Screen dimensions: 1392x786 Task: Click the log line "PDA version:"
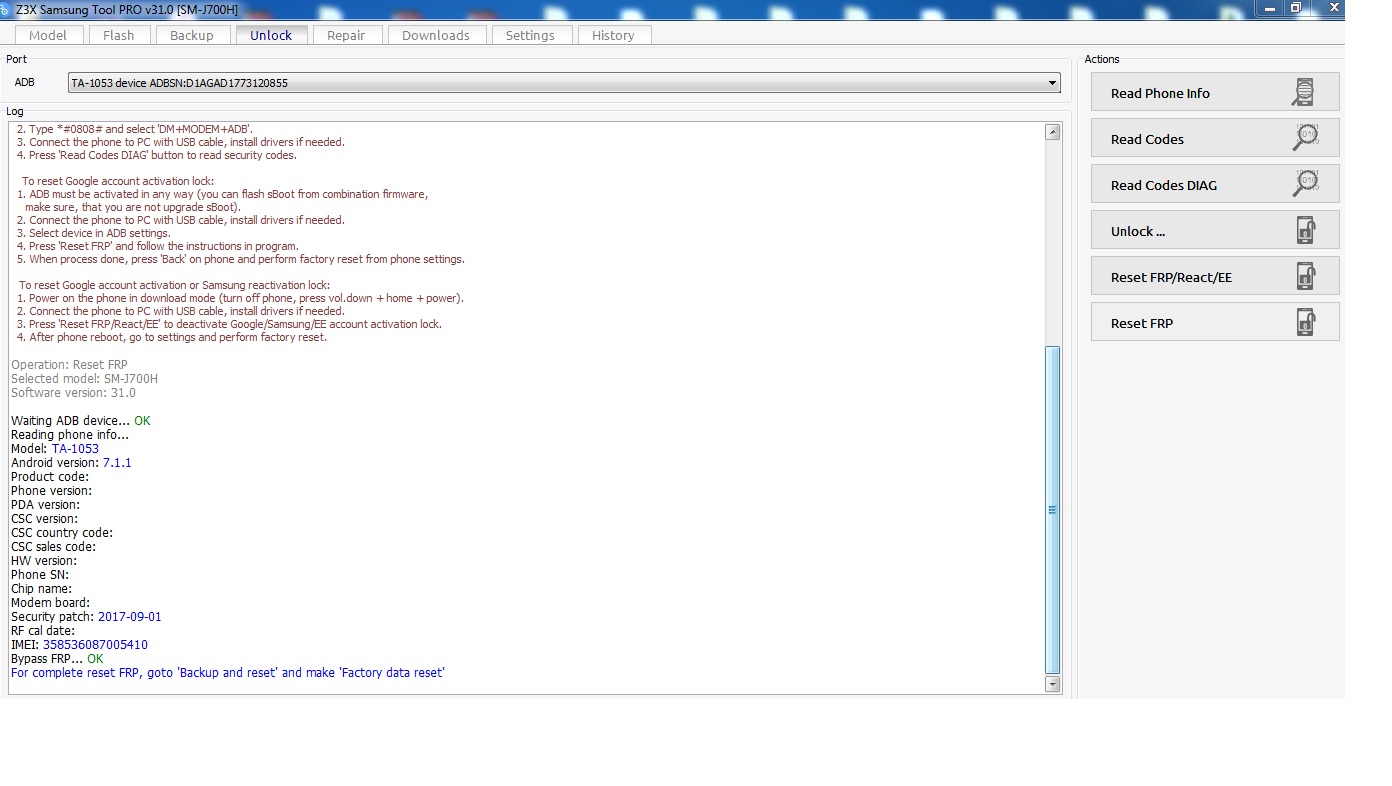(x=45, y=505)
